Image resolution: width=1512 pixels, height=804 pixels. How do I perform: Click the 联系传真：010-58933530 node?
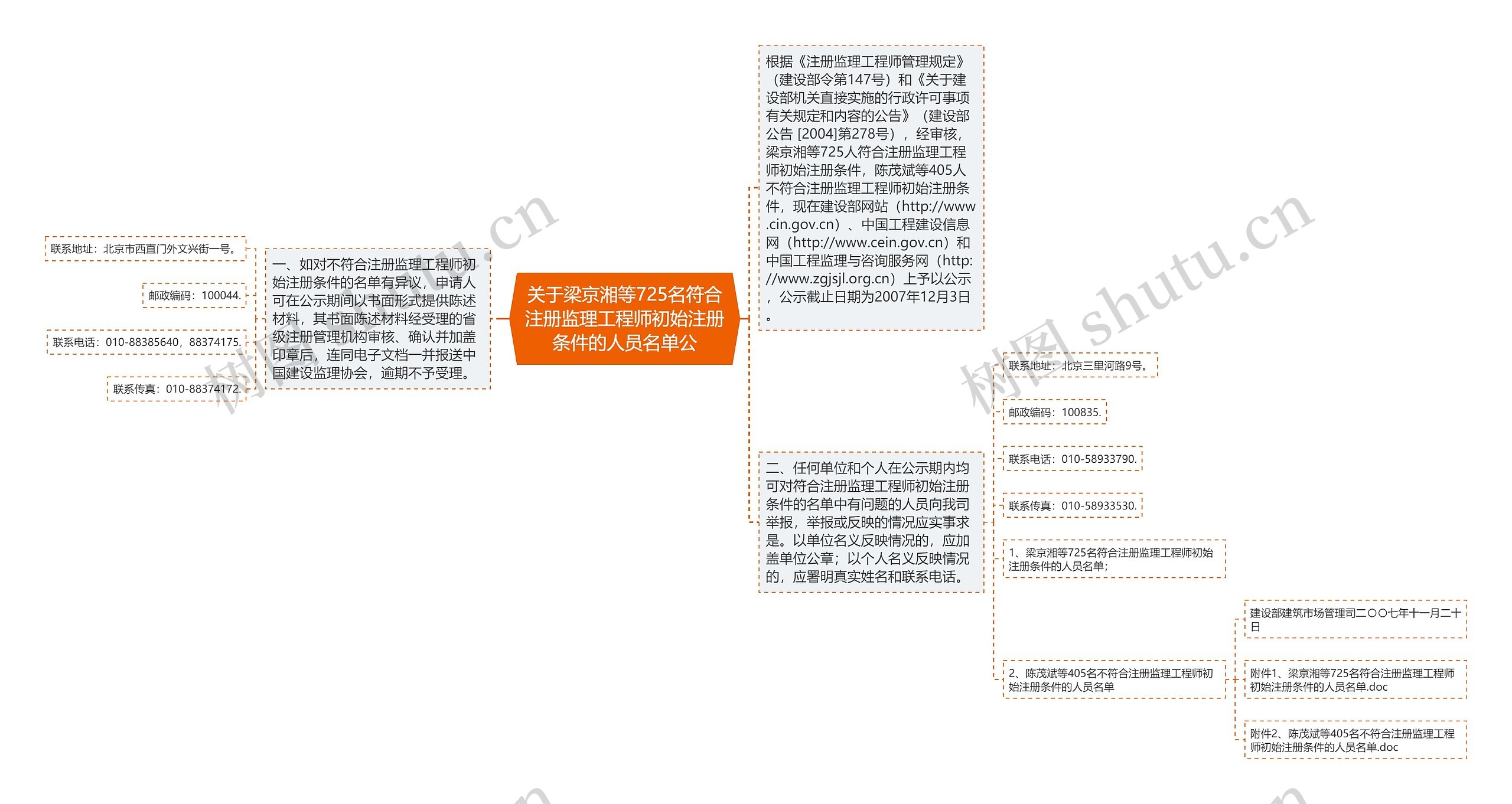click(x=1074, y=506)
